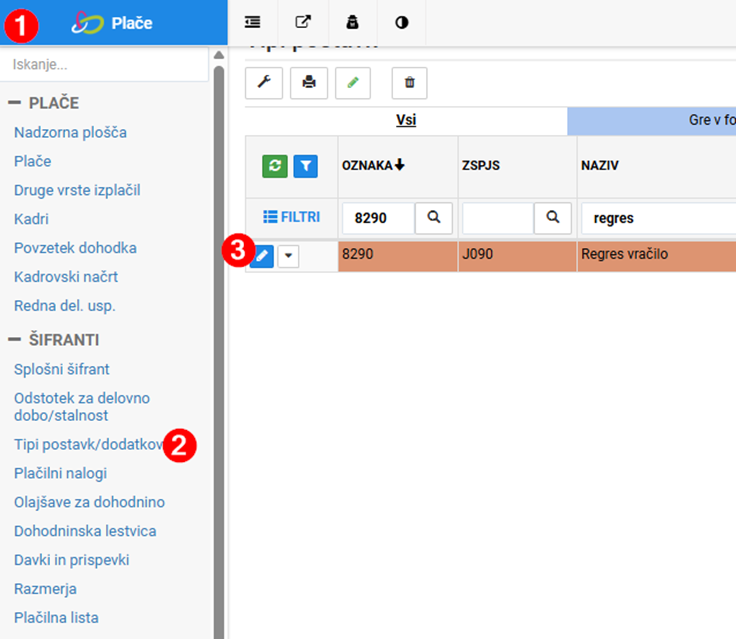The image size is (736, 639).
Task: Sort by ZSPJS column header
Action: point(481,165)
